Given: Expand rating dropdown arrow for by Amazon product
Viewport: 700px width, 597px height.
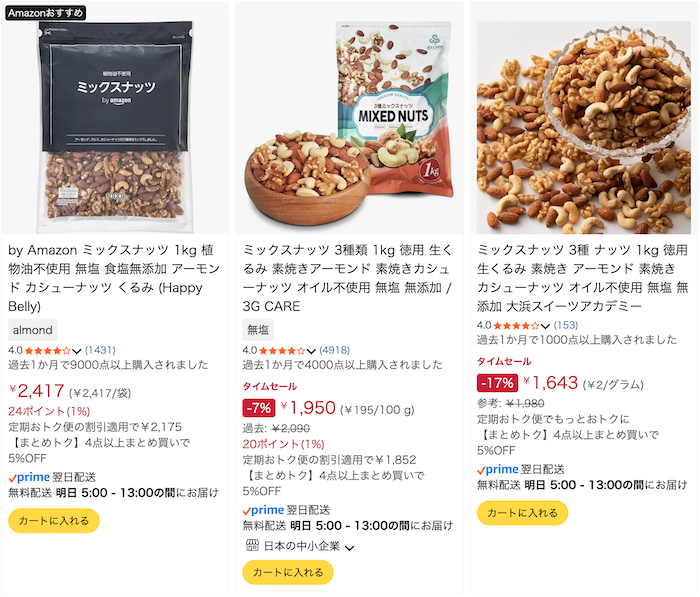Looking at the screenshot, I should (x=76, y=351).
